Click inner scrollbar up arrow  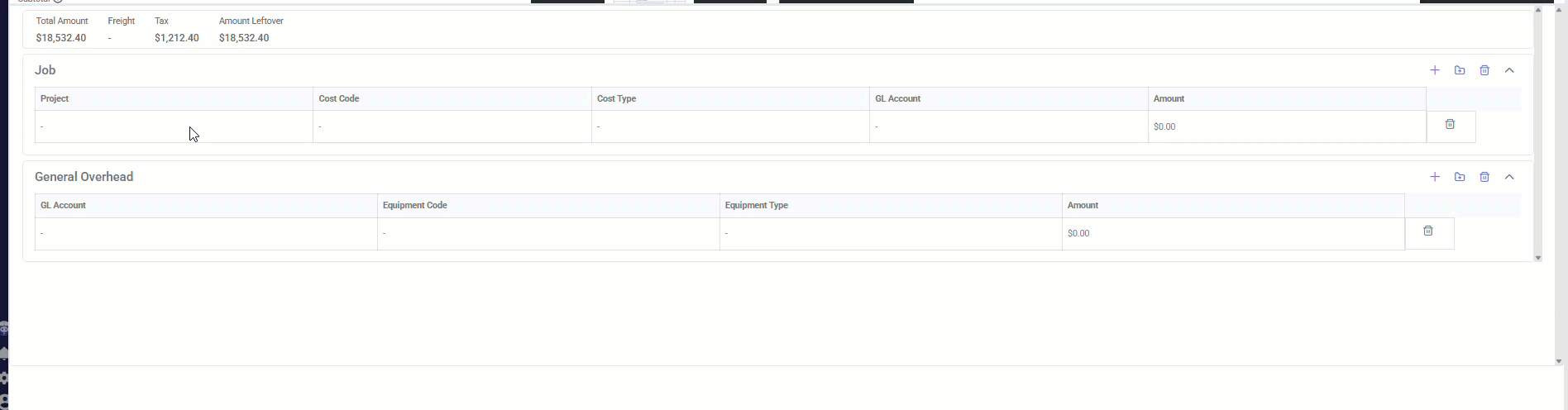1538,10
